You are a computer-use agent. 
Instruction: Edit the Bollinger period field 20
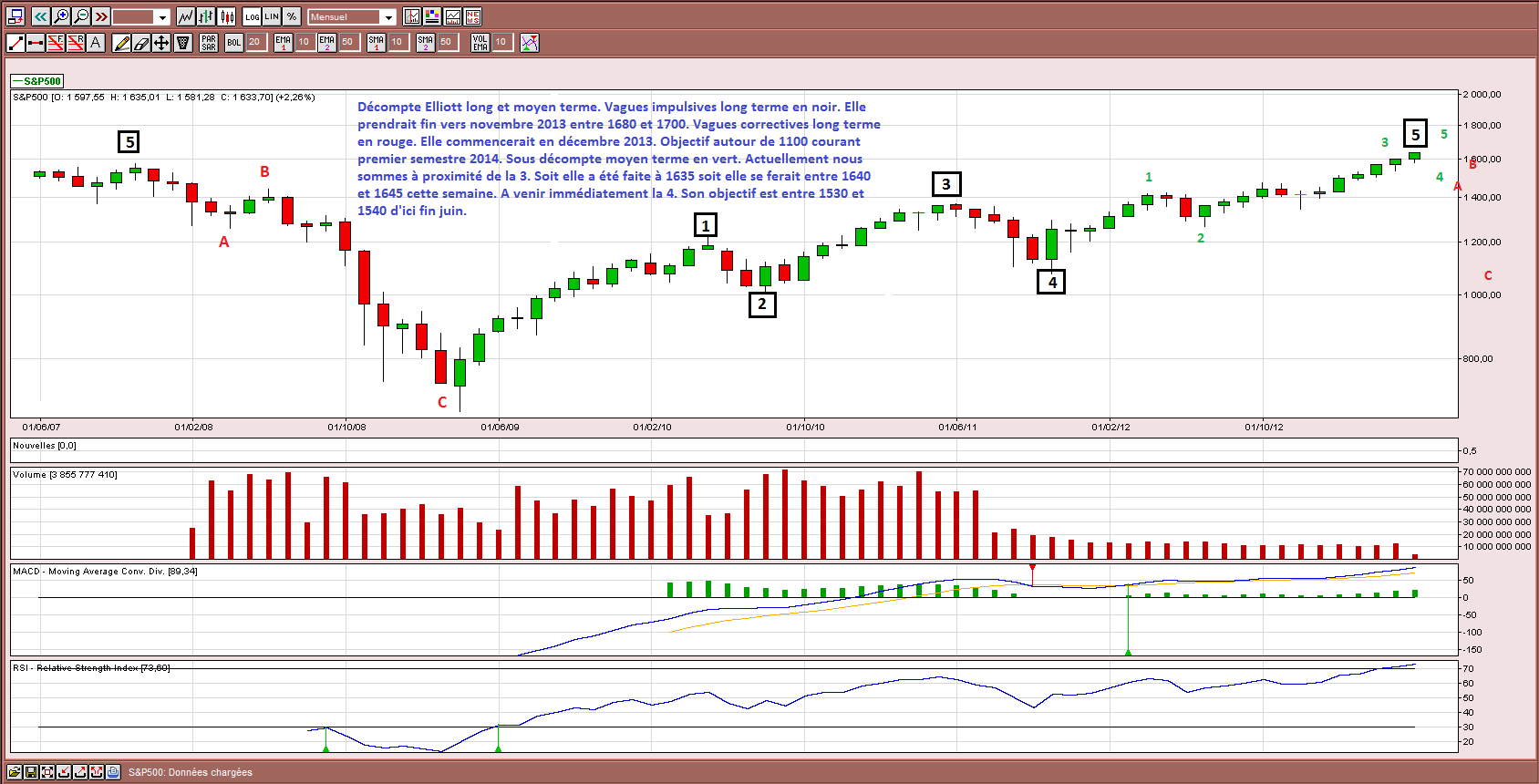coord(256,42)
